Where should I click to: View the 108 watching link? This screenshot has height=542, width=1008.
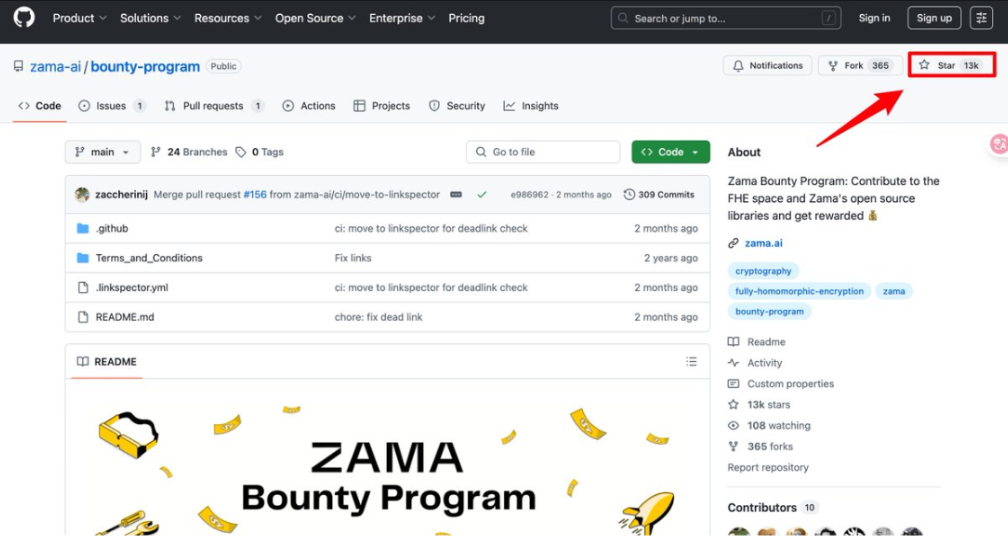770,425
